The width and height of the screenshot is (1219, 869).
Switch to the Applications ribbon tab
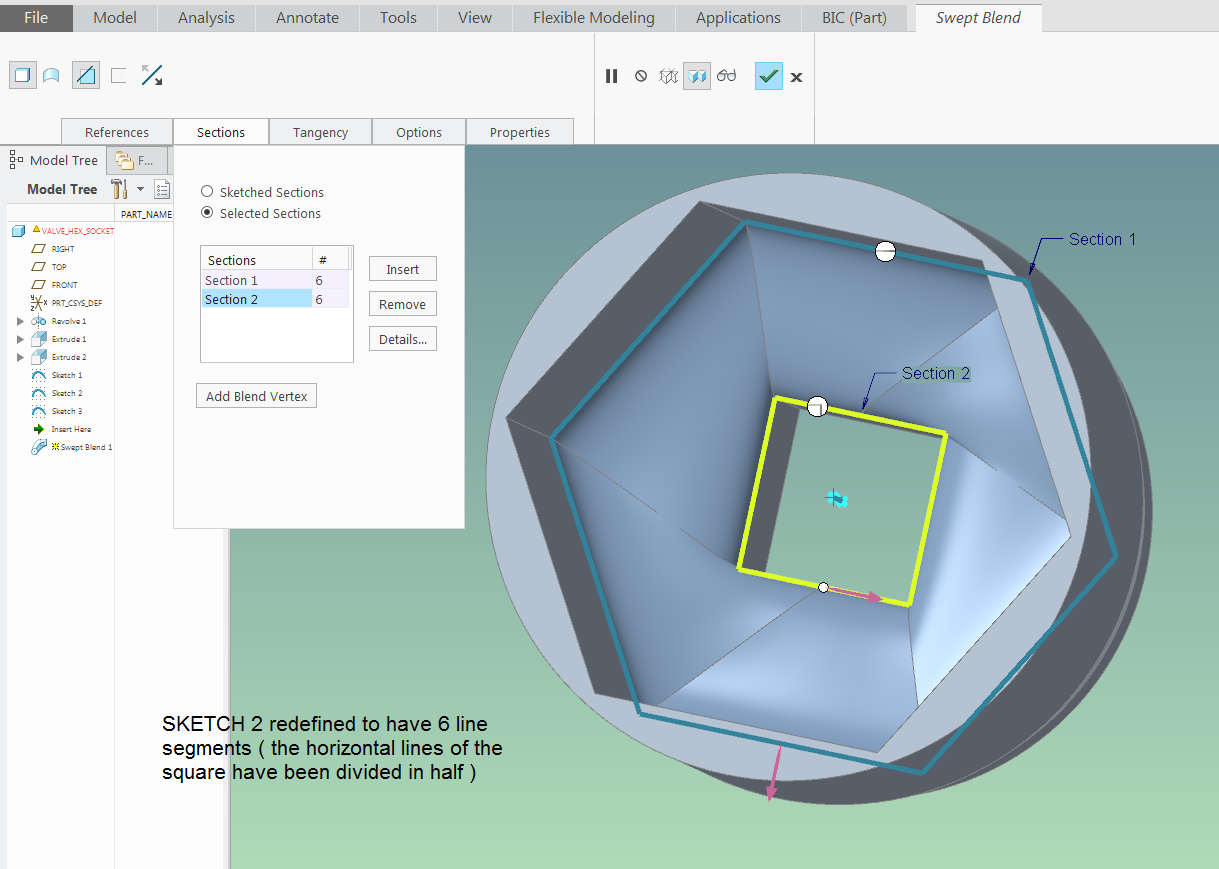coord(738,18)
